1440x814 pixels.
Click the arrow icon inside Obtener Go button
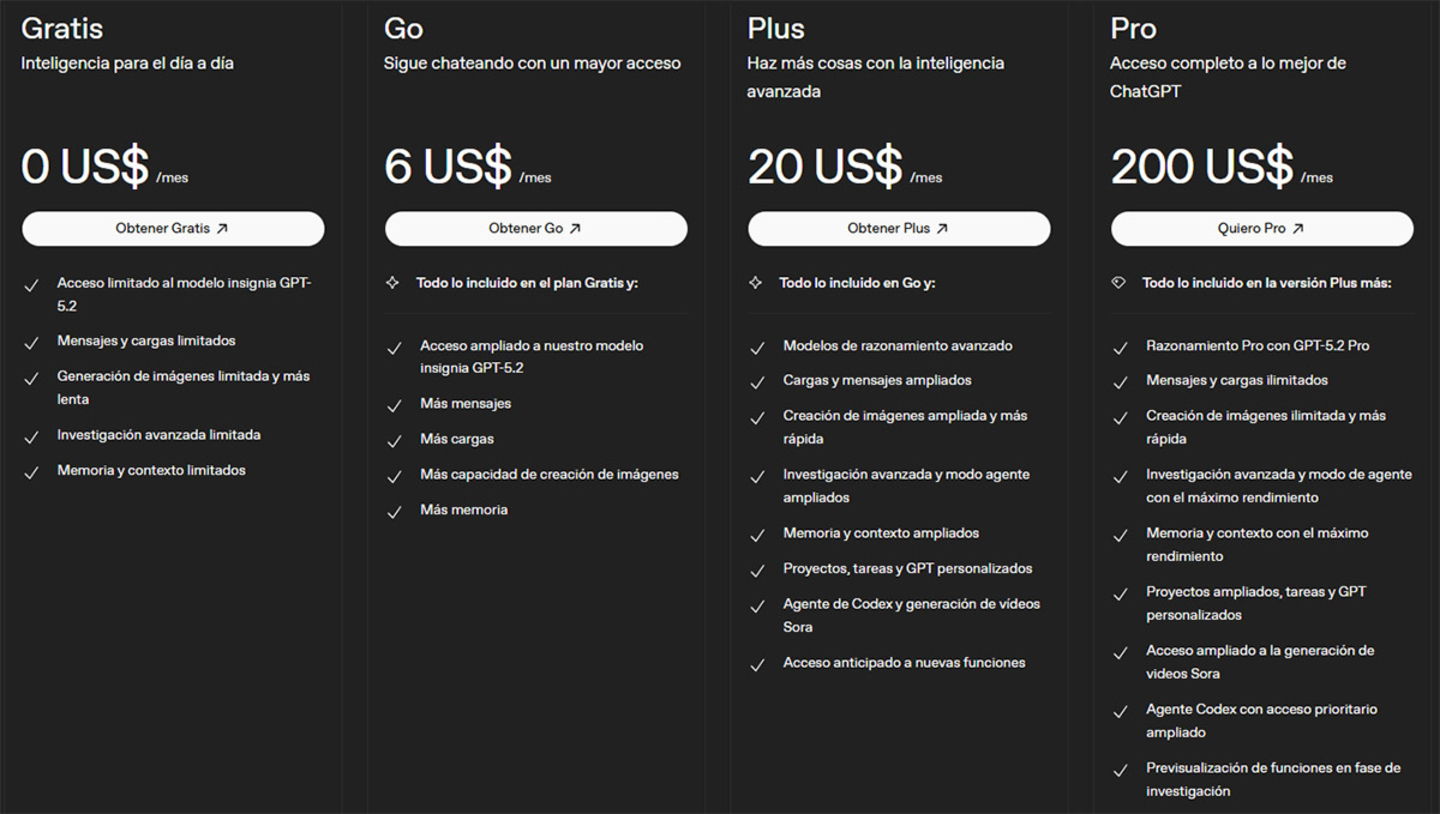[575, 228]
